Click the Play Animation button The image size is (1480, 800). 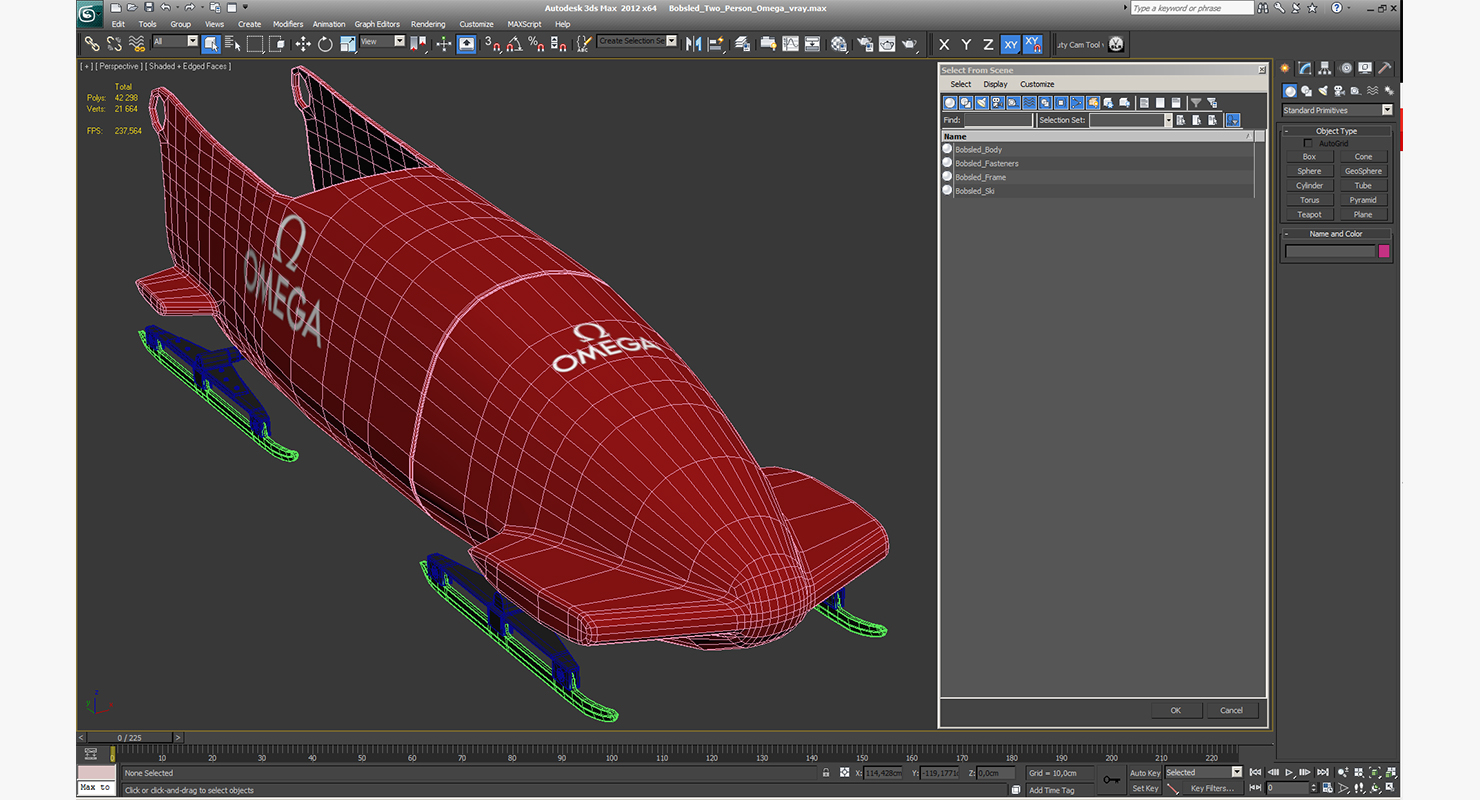[x=1289, y=773]
